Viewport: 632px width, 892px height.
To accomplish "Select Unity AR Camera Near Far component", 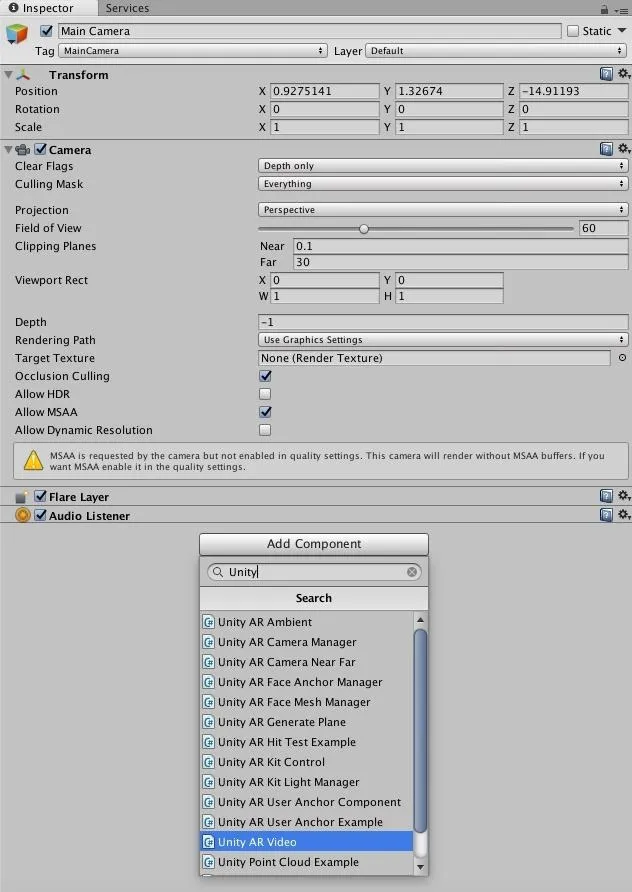I will [307, 662].
